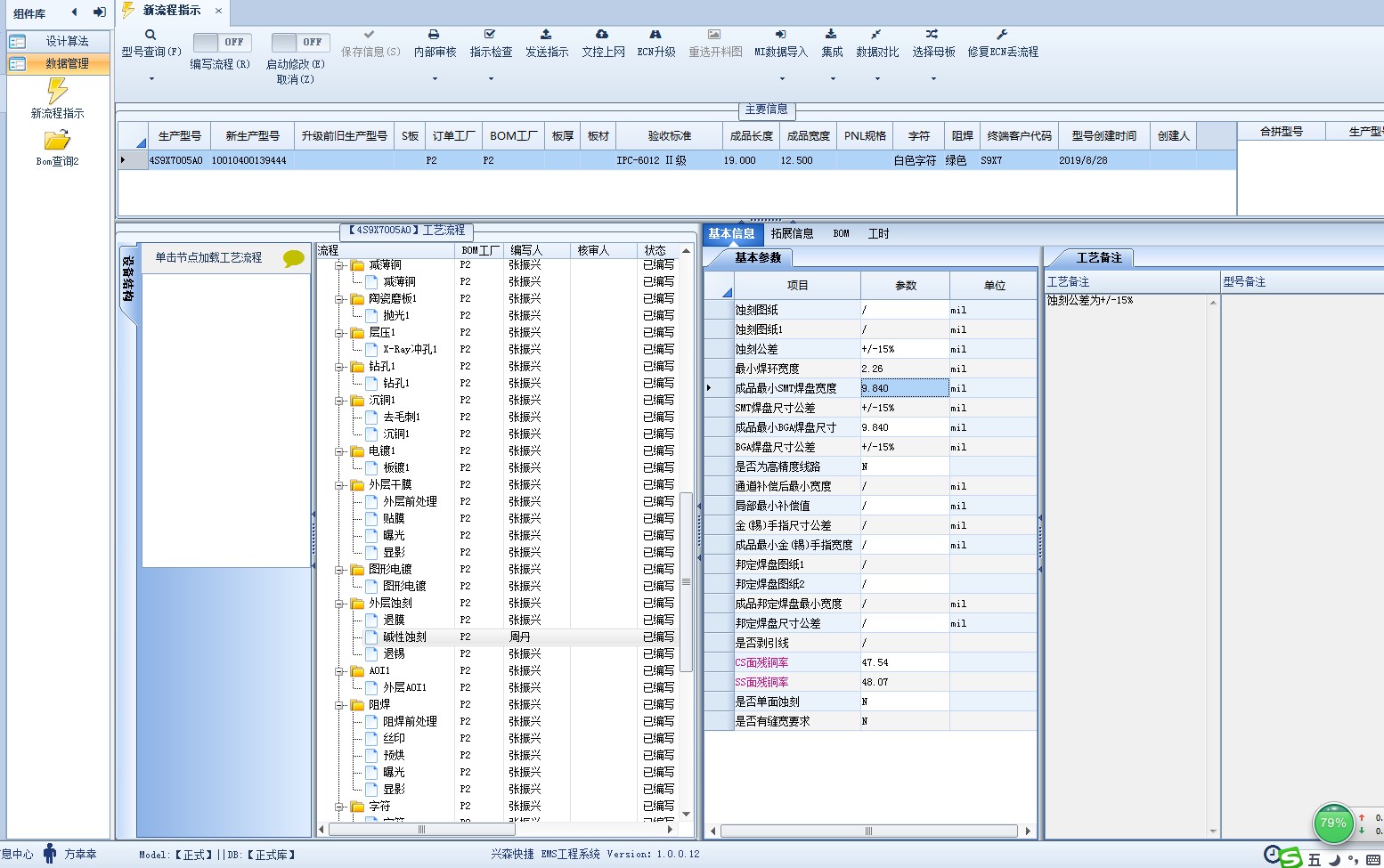Click the 指示检查 icon
Image resolution: width=1384 pixels, height=868 pixels.
click(x=490, y=34)
